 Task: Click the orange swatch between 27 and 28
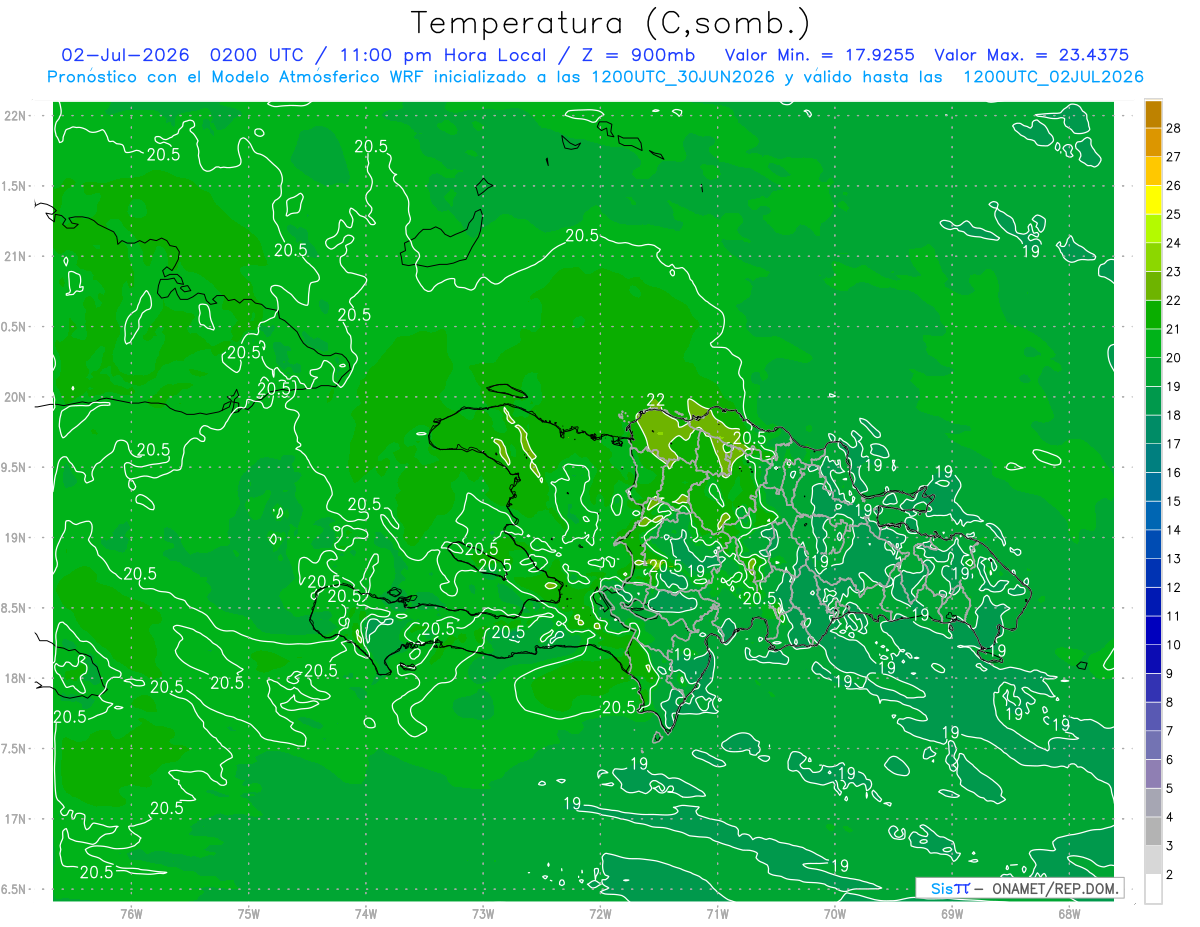point(1153,143)
